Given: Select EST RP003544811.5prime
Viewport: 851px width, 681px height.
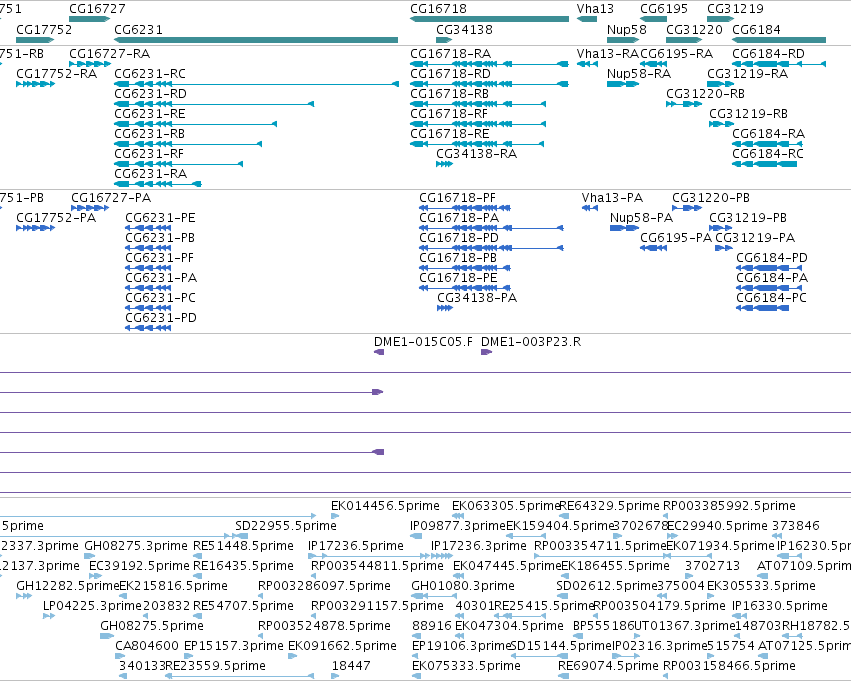Looking at the screenshot, I should [314, 576].
